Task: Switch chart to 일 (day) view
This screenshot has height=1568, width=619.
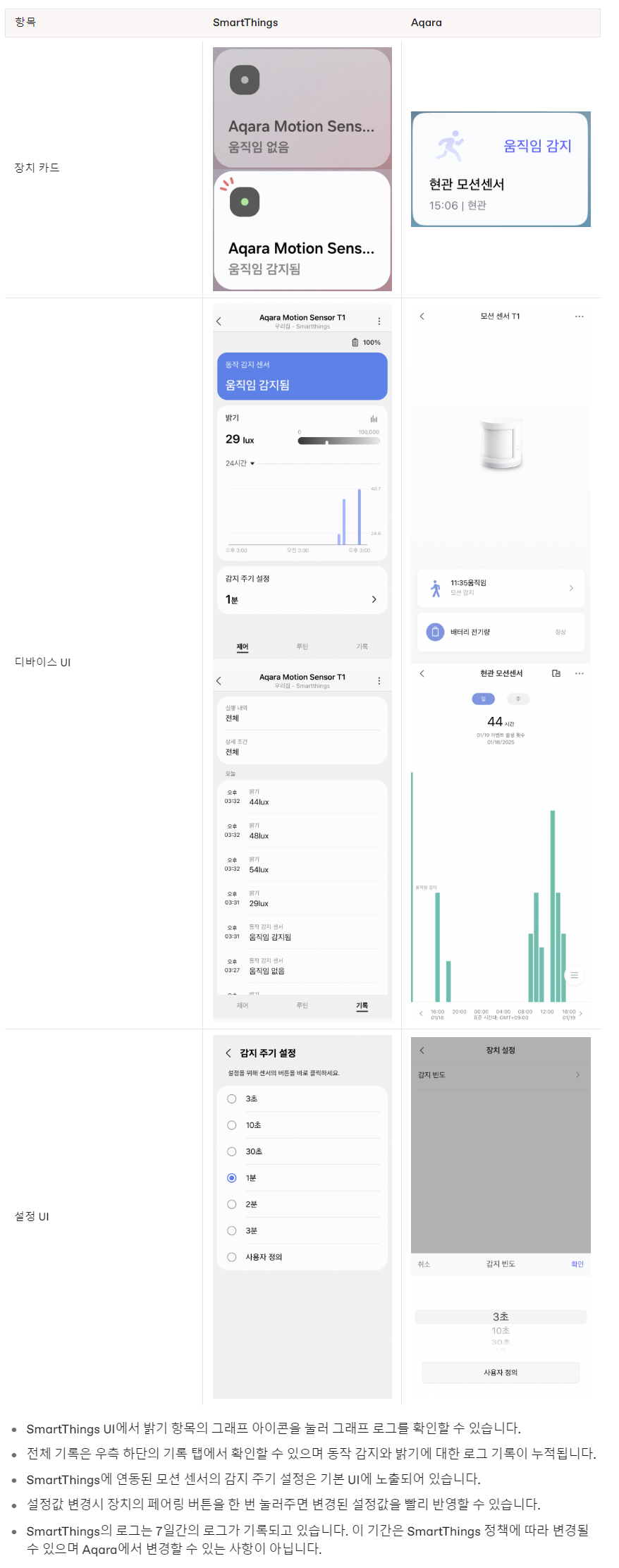Action: (x=483, y=699)
